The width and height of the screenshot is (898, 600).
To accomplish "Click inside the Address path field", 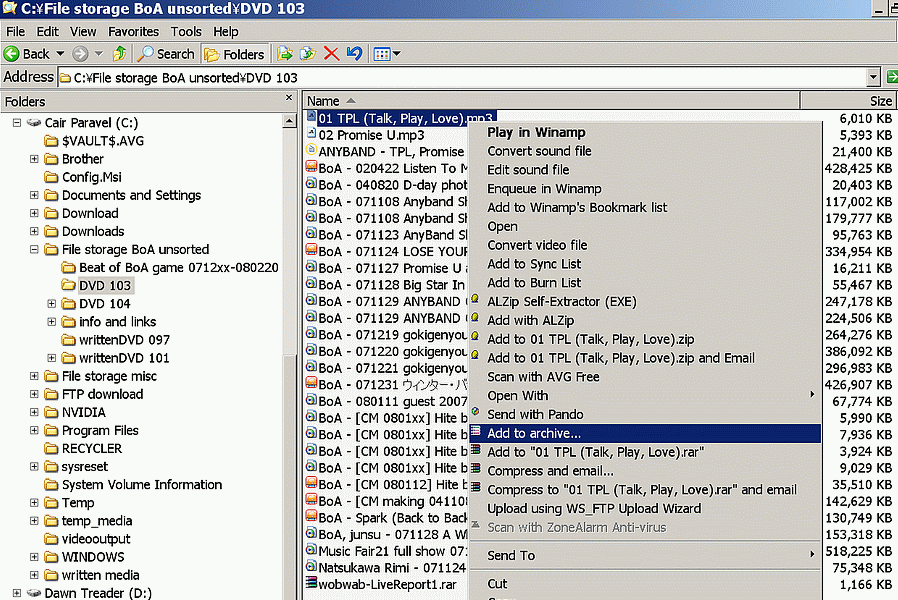I will point(462,77).
